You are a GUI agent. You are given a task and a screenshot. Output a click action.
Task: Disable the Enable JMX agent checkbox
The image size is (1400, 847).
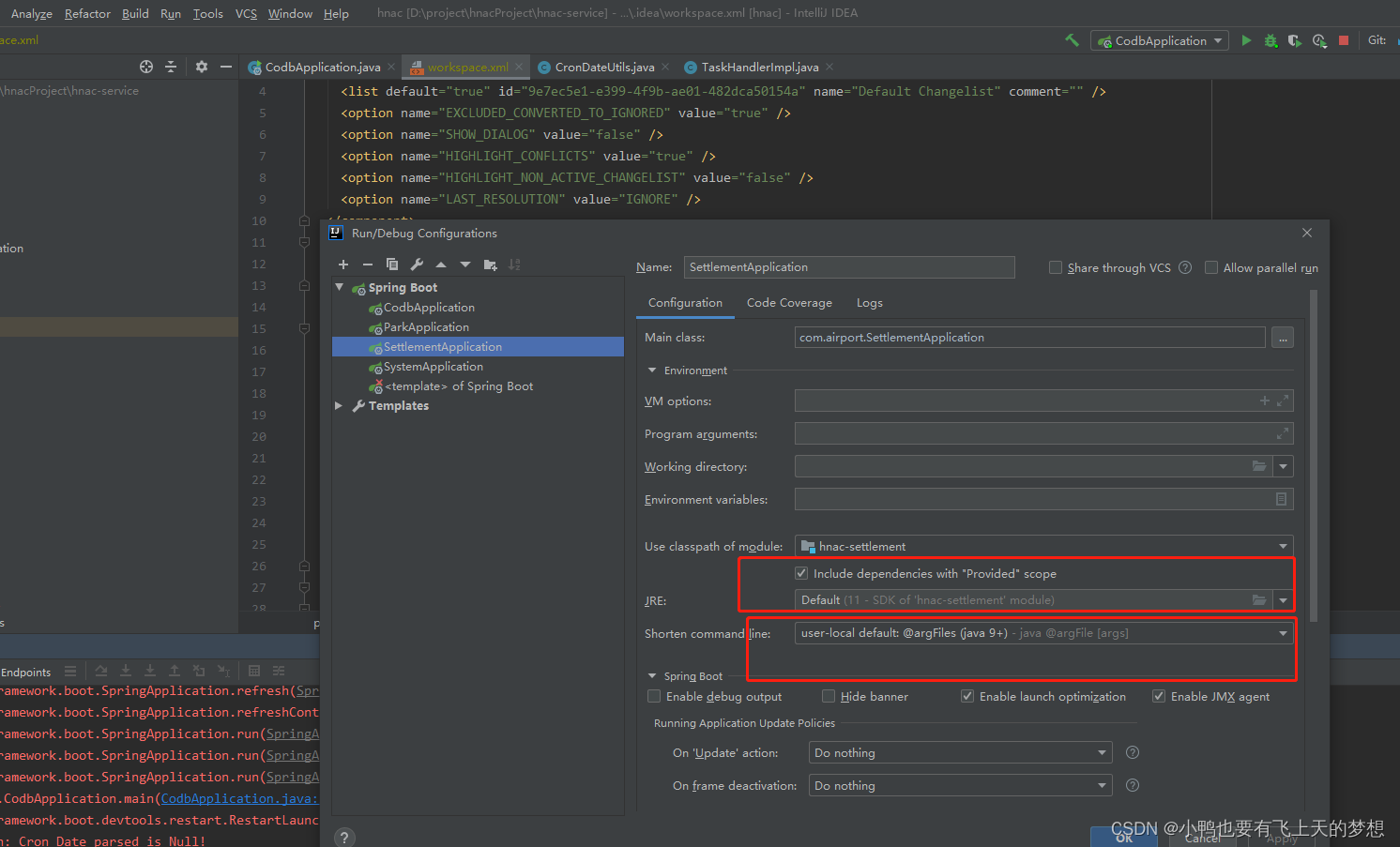click(1159, 696)
